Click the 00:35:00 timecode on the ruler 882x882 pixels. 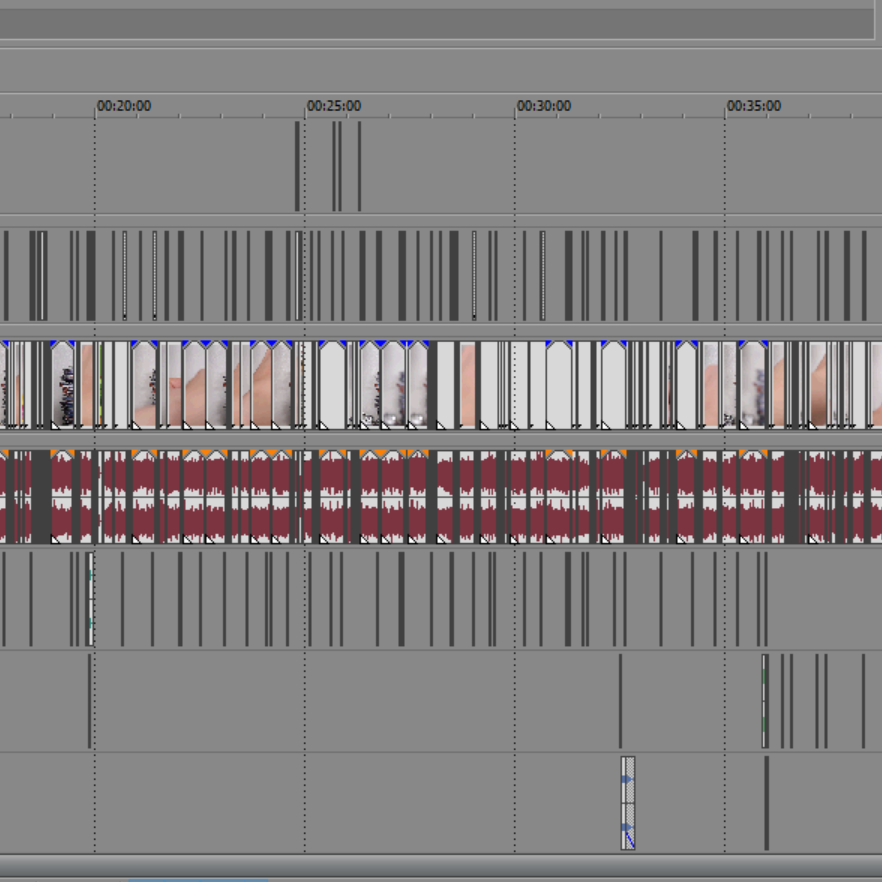(x=753, y=106)
